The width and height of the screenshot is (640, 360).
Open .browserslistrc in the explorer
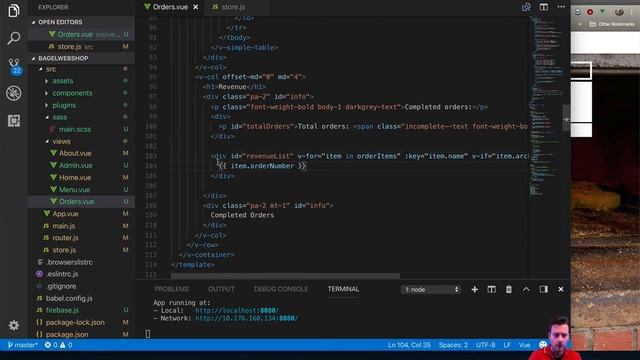pyautogui.click(x=69, y=262)
